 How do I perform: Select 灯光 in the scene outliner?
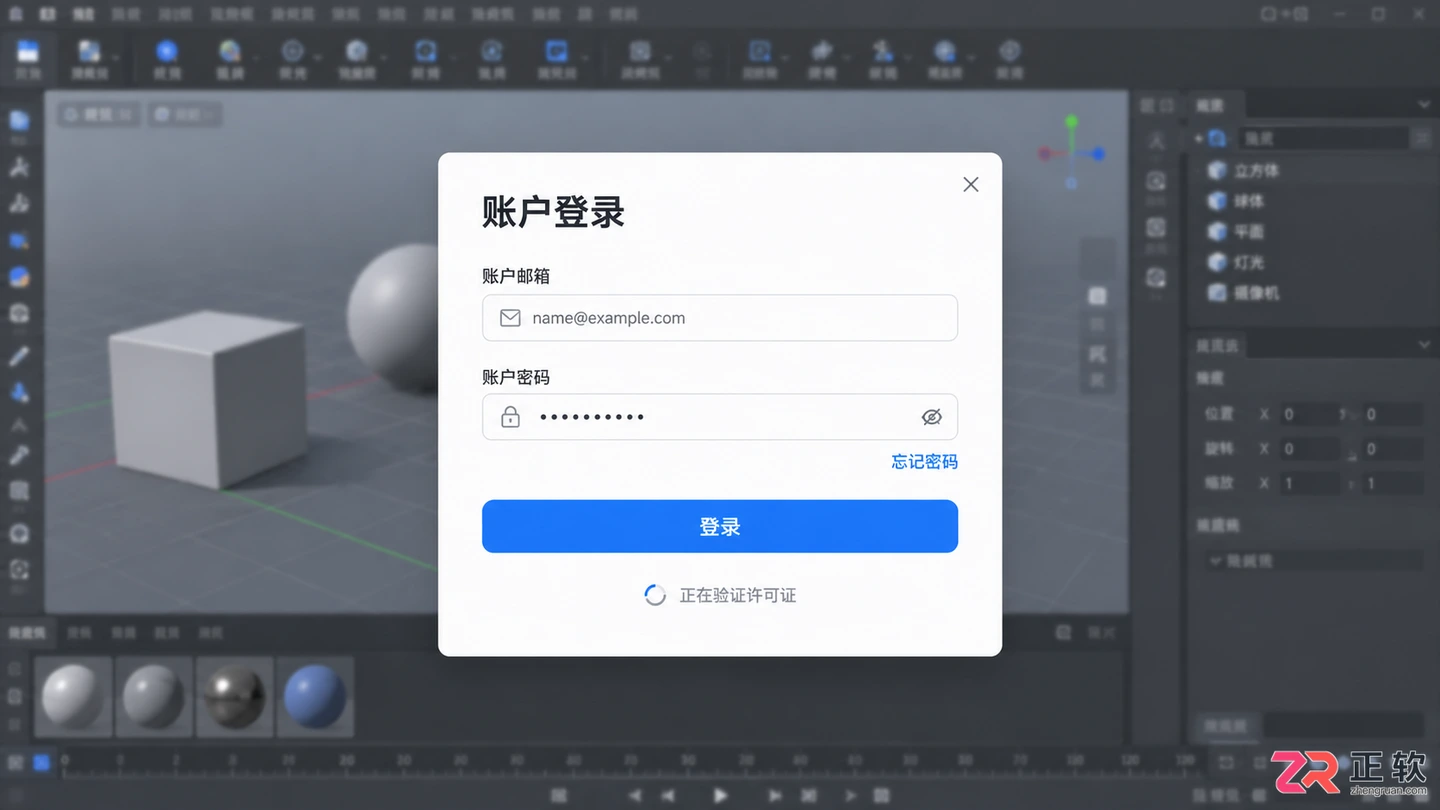[x=1249, y=262]
